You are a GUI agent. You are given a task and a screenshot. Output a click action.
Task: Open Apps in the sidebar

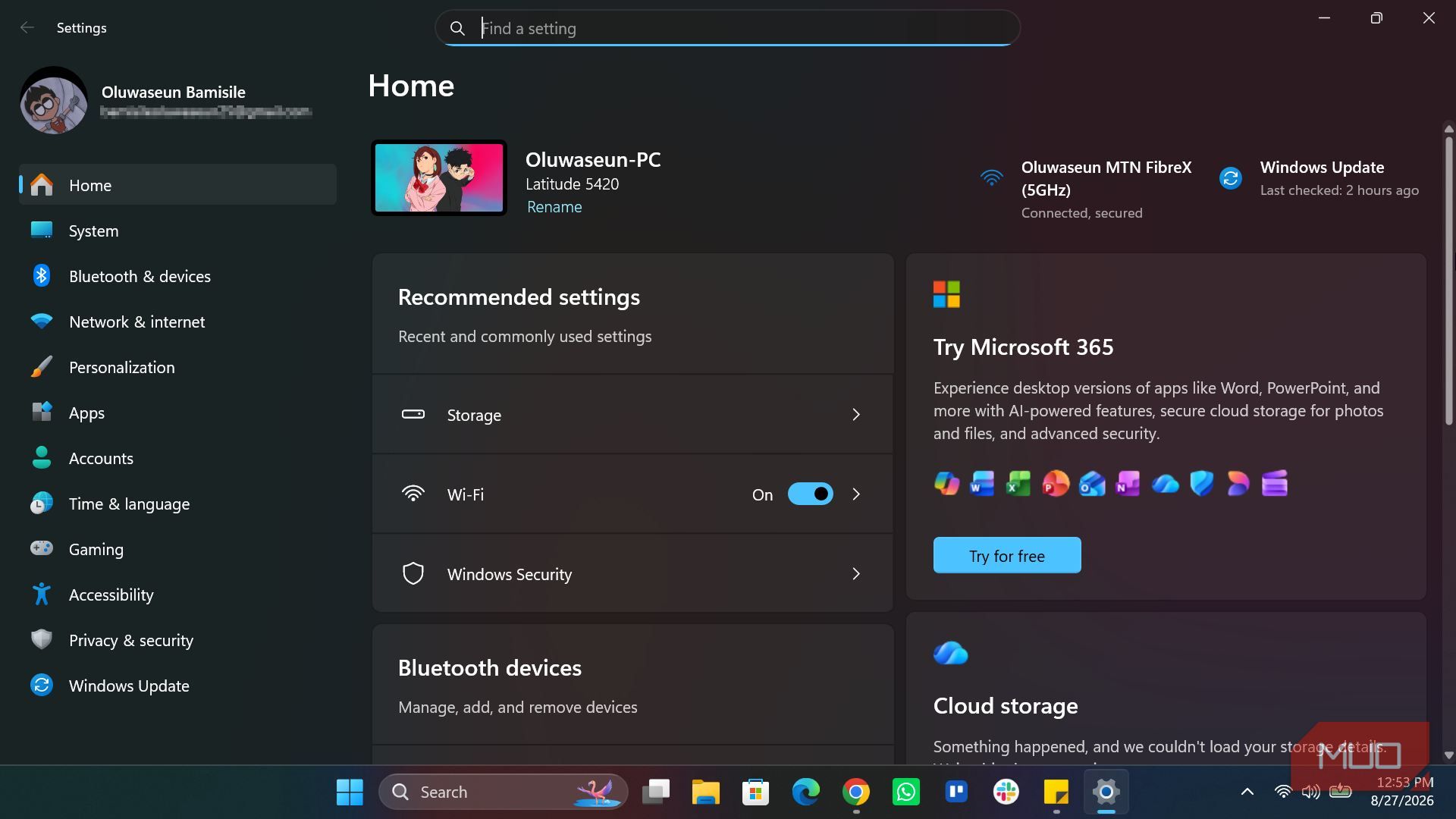pyautogui.click(x=177, y=413)
